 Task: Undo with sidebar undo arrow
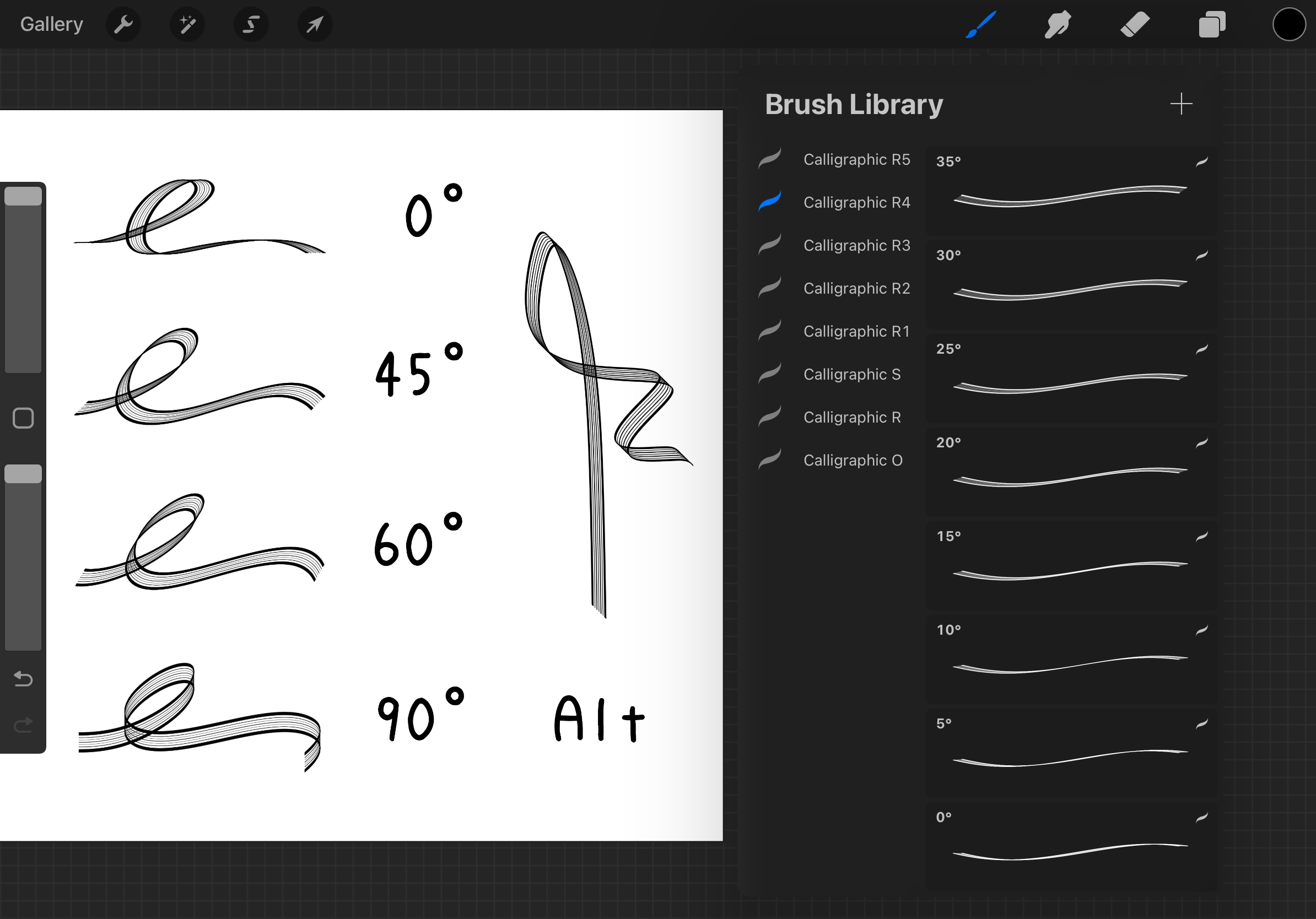[x=23, y=679]
